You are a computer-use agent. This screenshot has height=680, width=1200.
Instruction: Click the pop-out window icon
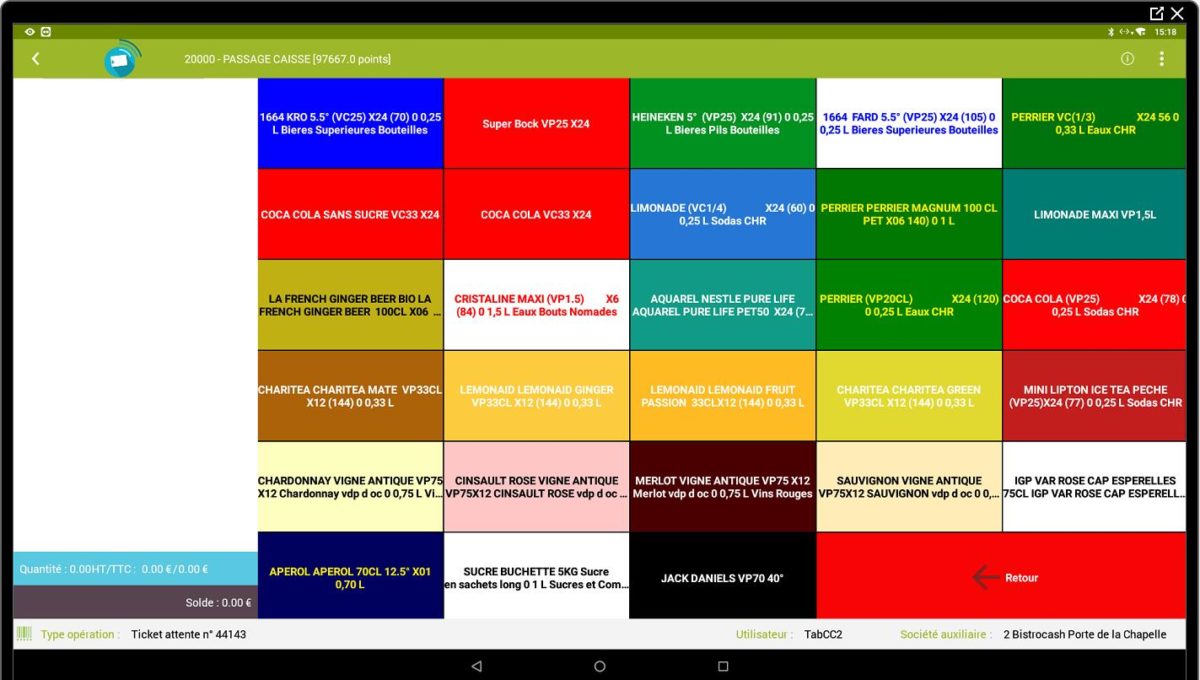point(1156,13)
